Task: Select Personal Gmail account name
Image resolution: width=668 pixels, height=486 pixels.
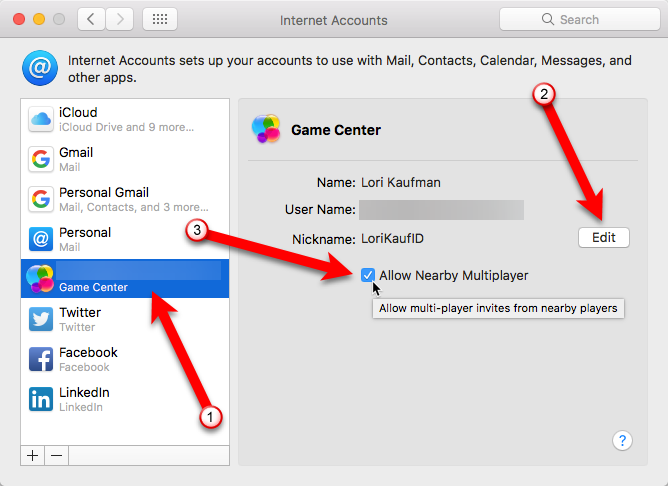Action: pos(104,193)
